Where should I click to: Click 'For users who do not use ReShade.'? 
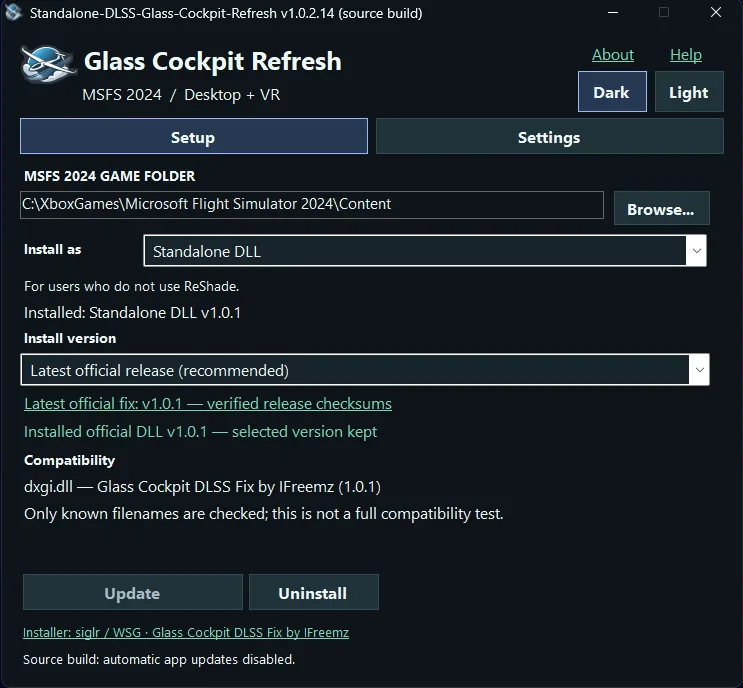tap(131, 286)
